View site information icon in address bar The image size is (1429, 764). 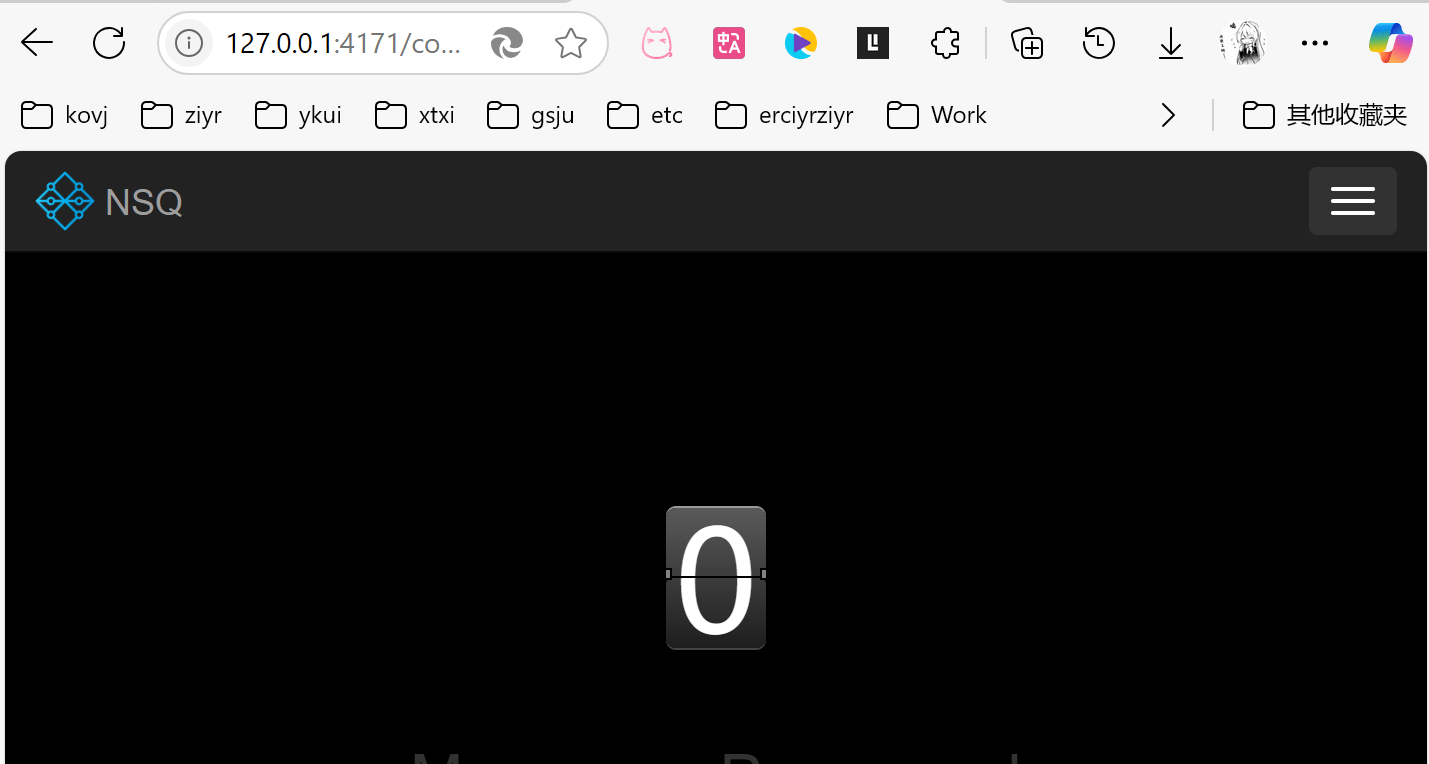(189, 43)
